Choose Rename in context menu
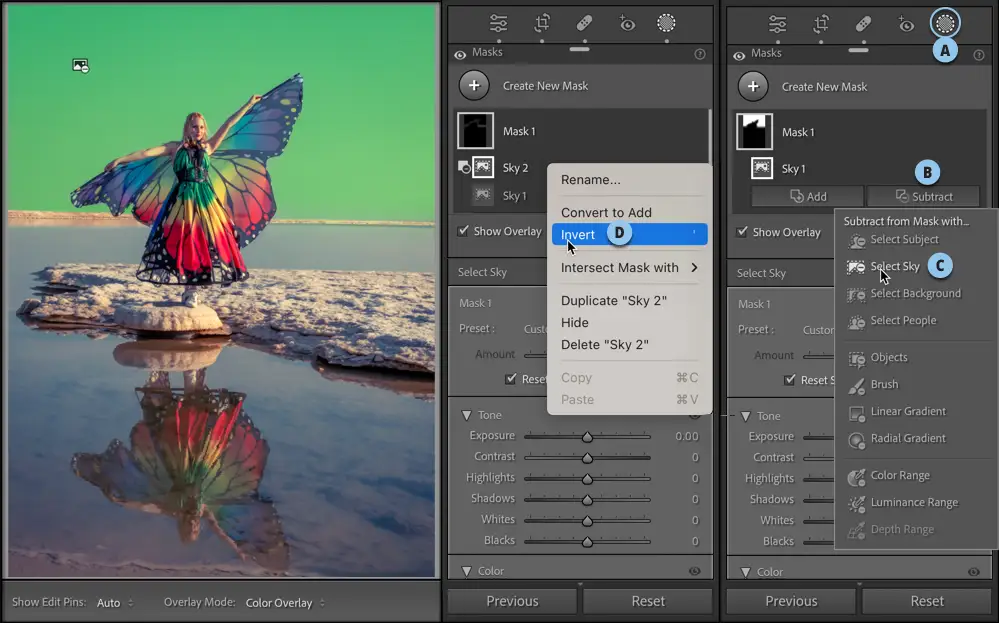The image size is (999, 623). click(629, 180)
